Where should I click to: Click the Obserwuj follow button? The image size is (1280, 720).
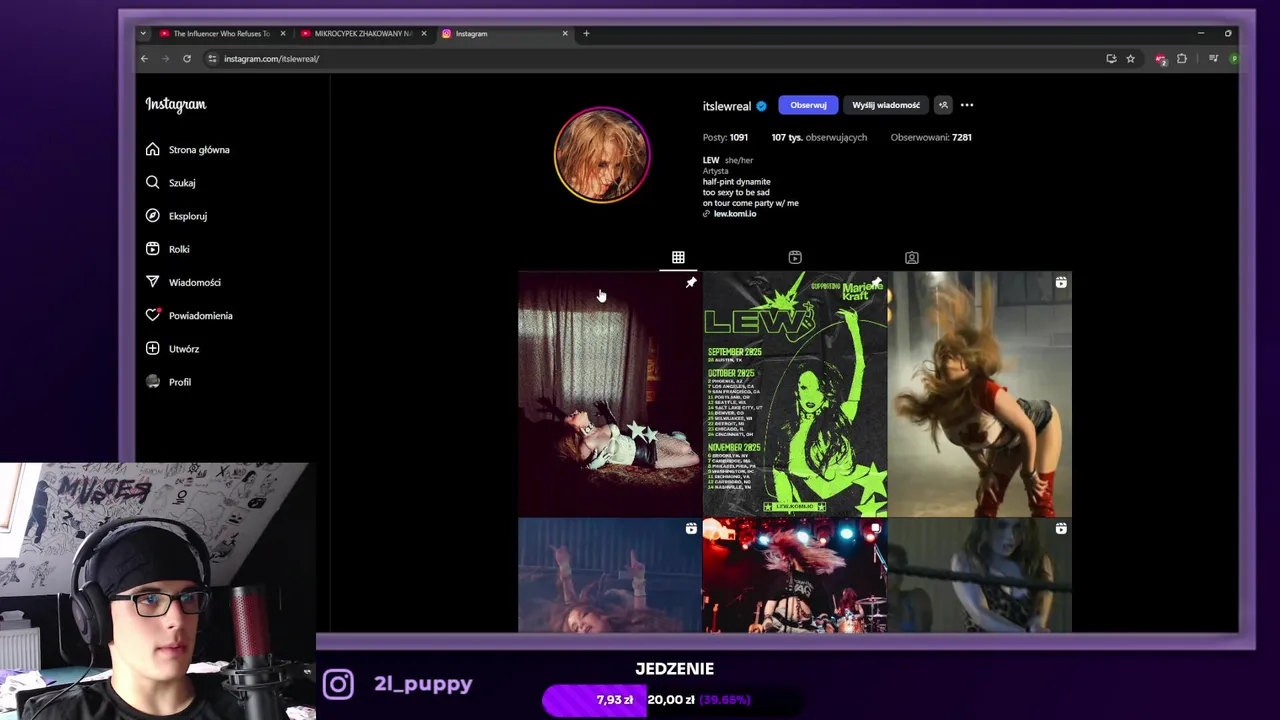click(x=808, y=105)
